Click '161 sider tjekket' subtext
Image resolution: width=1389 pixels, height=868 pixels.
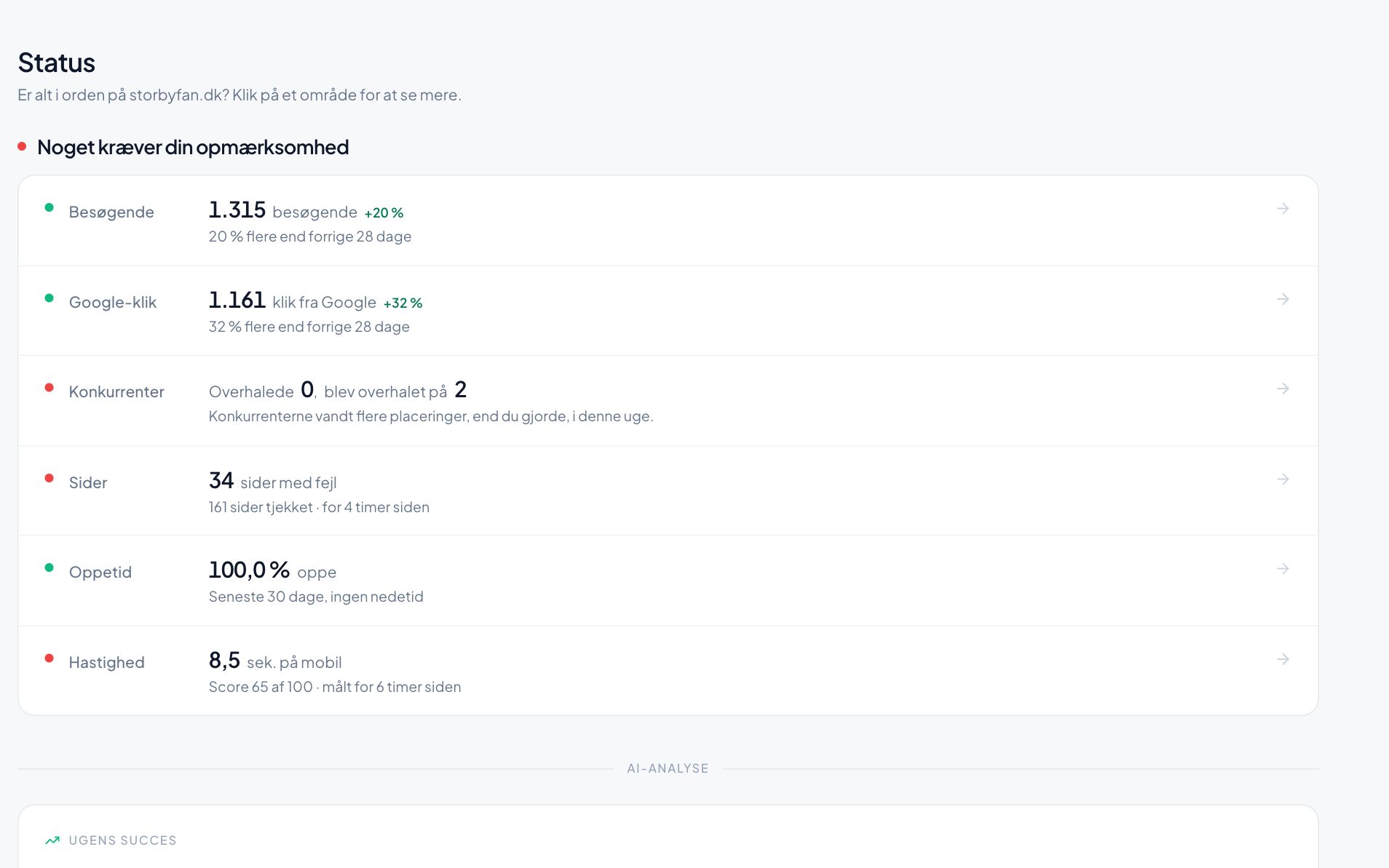click(261, 507)
